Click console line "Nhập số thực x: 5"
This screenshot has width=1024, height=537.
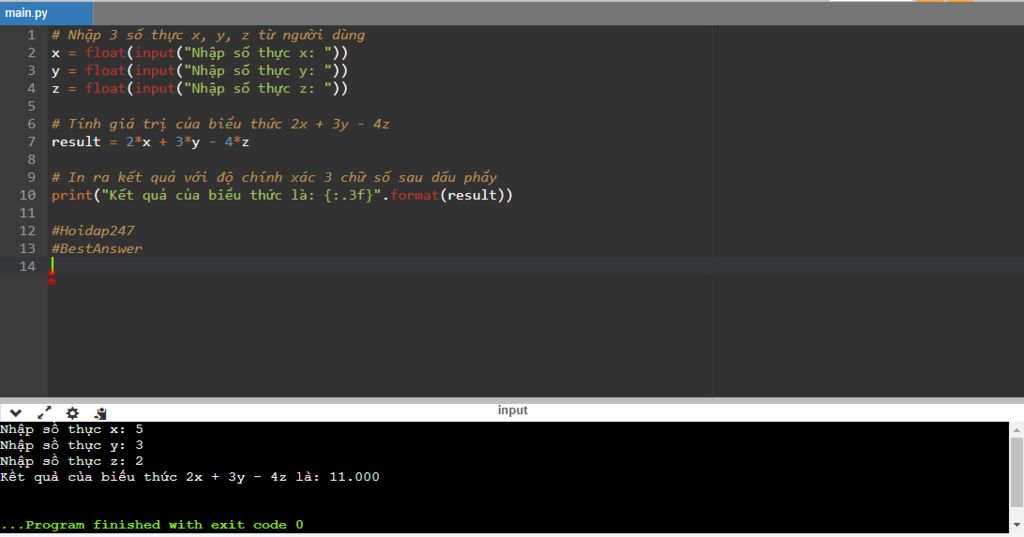(x=72, y=430)
